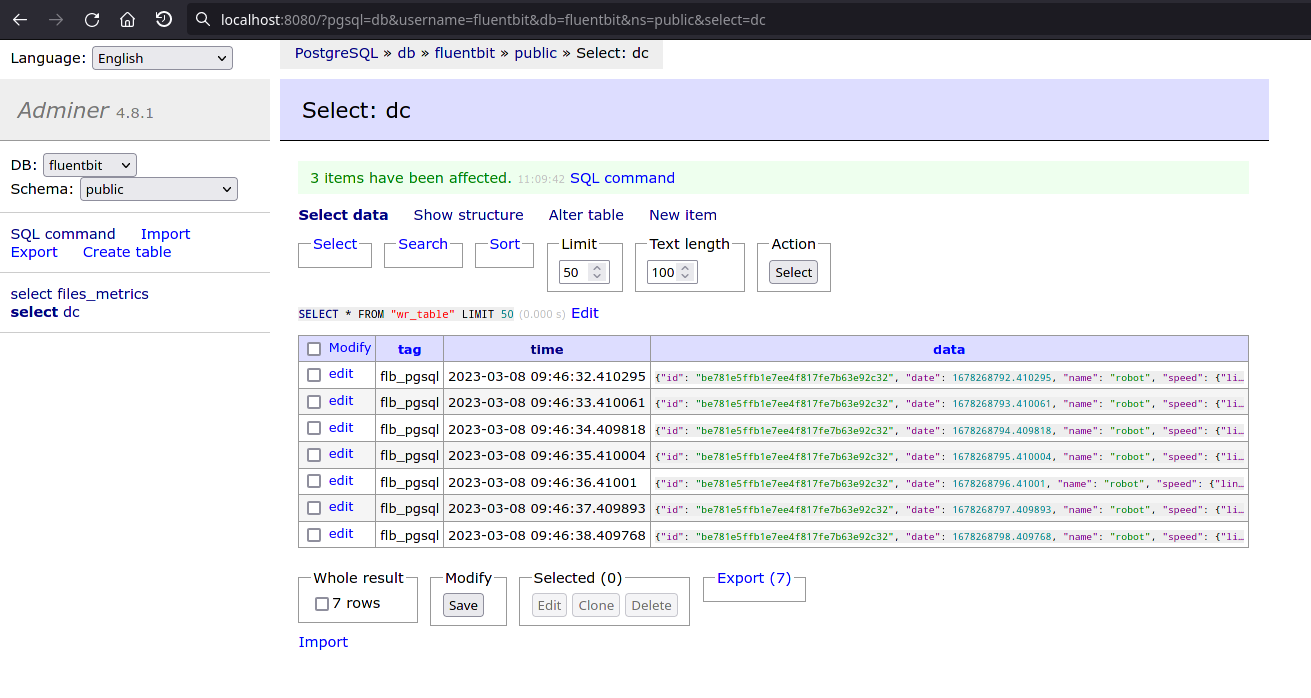Enable the whole result 7 rows checkbox

(x=322, y=604)
